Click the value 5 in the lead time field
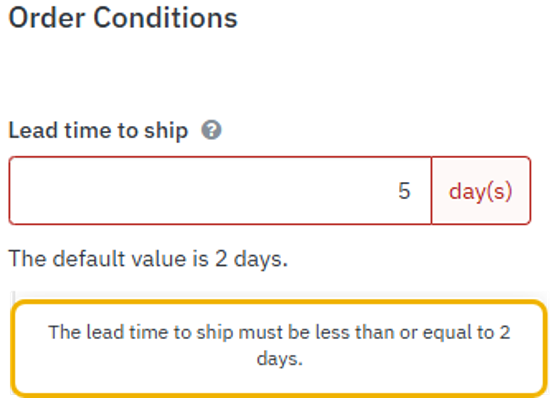Viewport: 556px width, 403px height. pos(404,191)
